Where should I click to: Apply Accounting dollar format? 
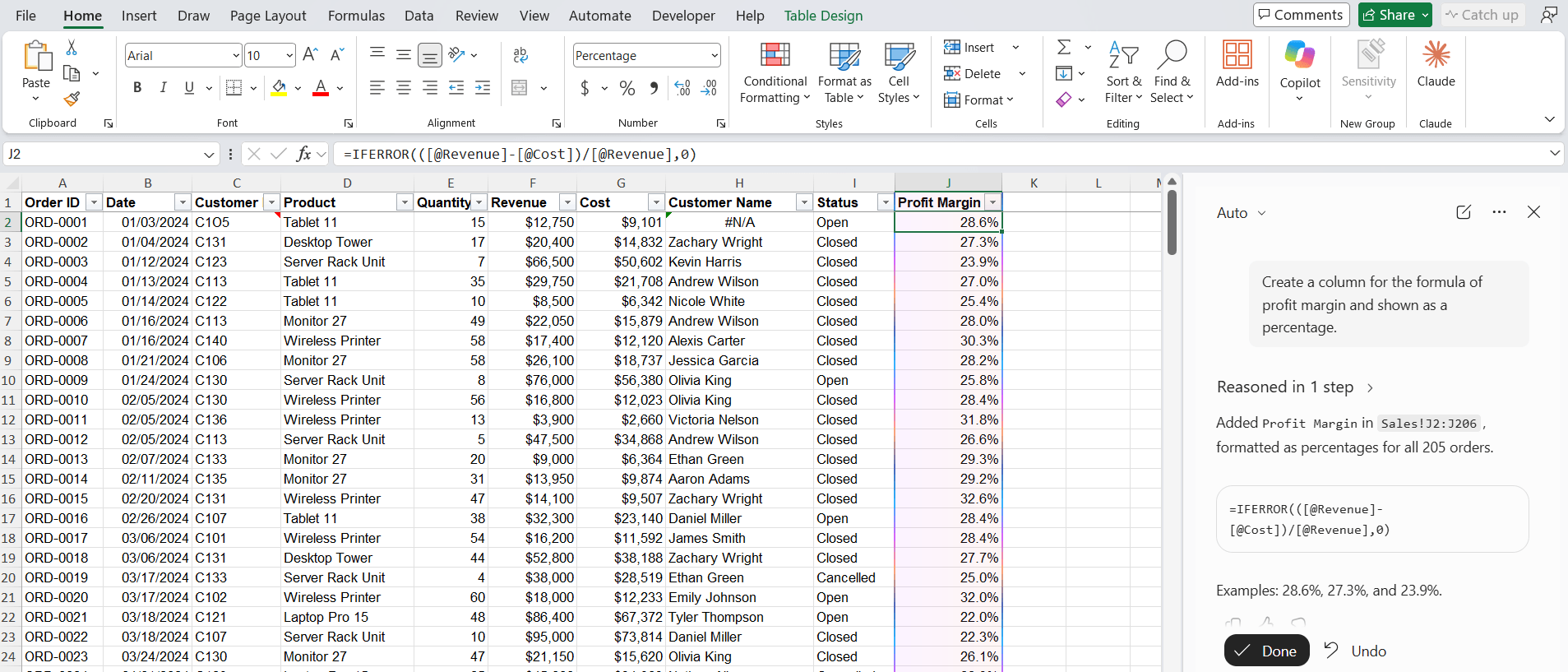(585, 88)
